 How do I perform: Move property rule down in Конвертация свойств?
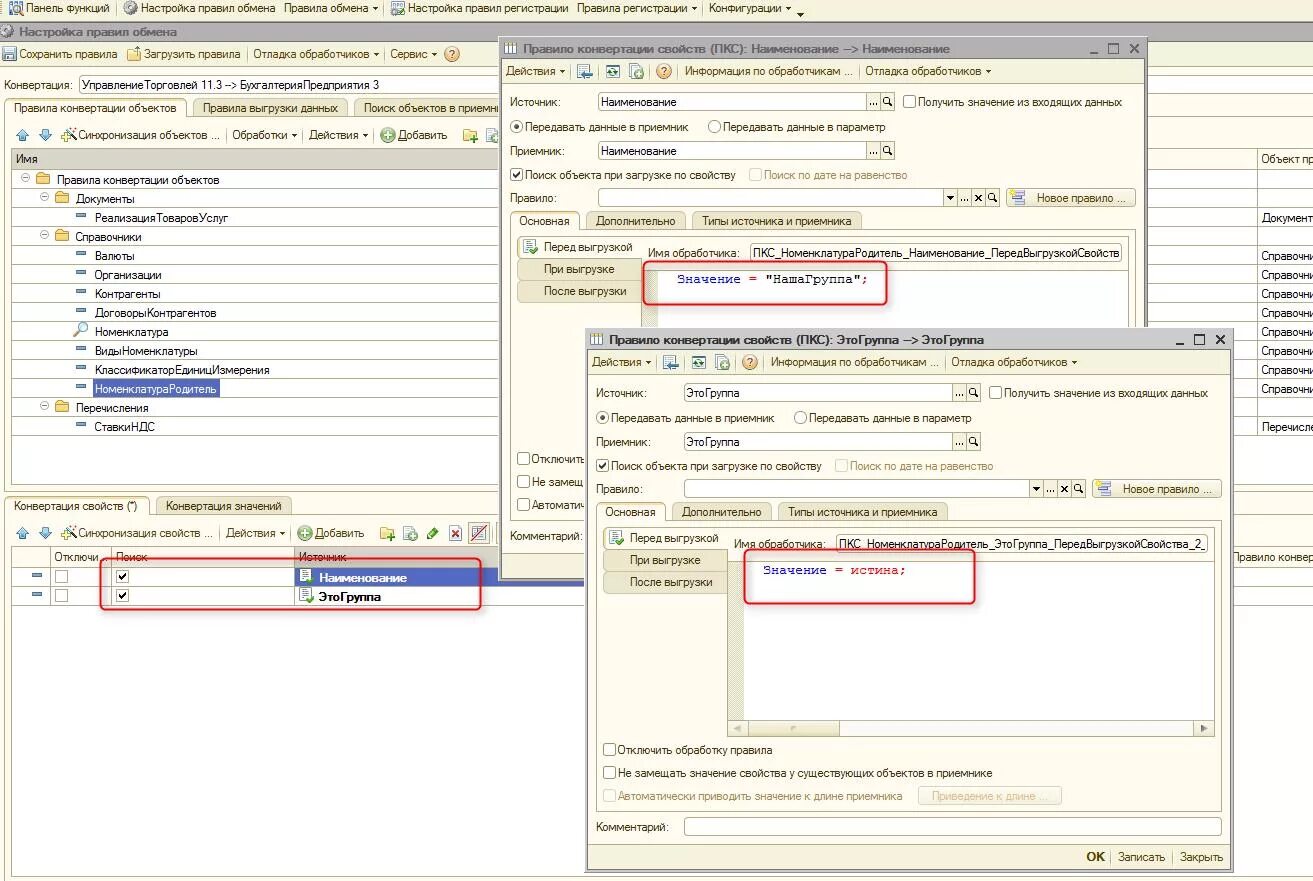[x=45, y=533]
